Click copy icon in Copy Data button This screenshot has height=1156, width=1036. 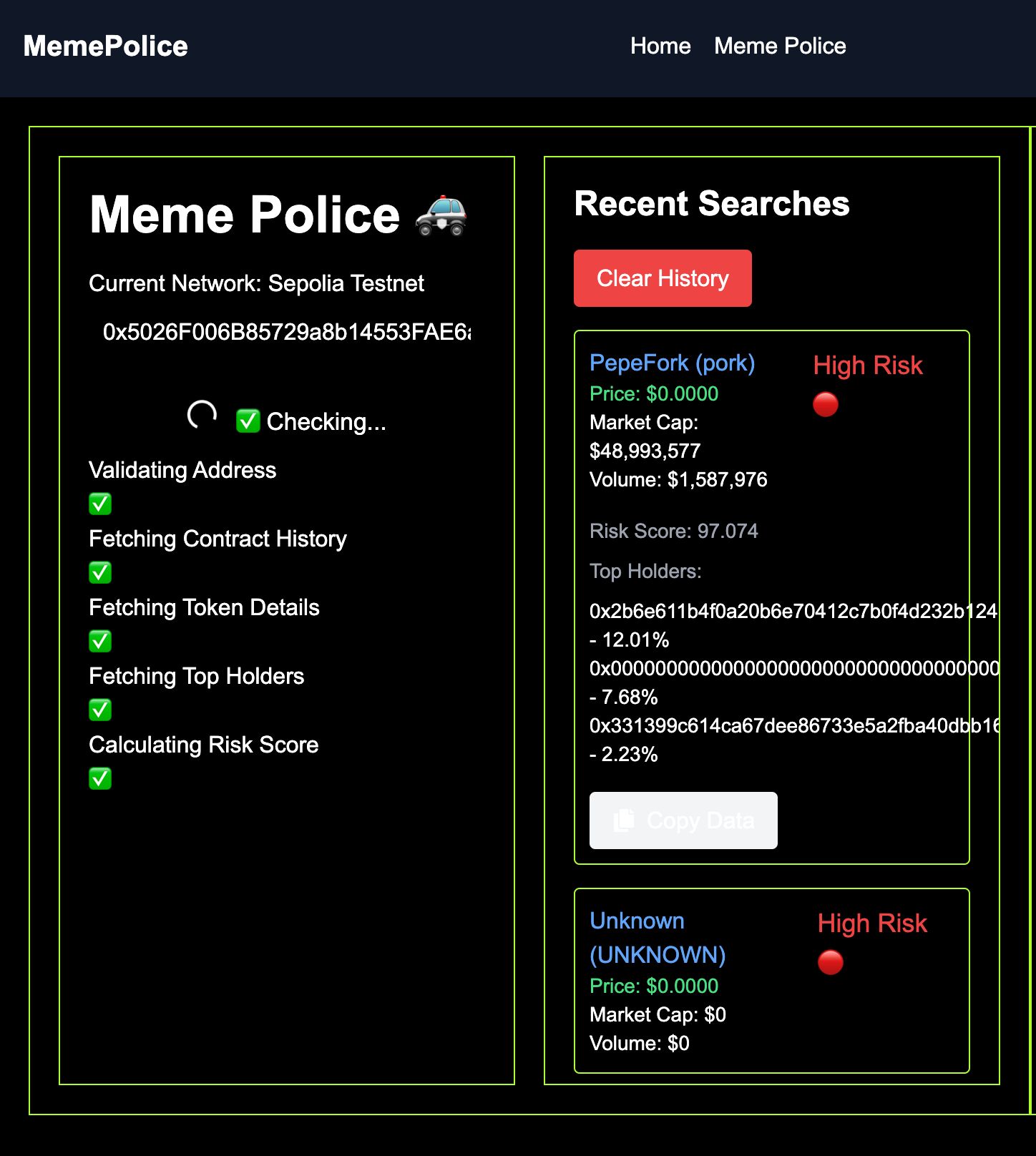(x=624, y=821)
